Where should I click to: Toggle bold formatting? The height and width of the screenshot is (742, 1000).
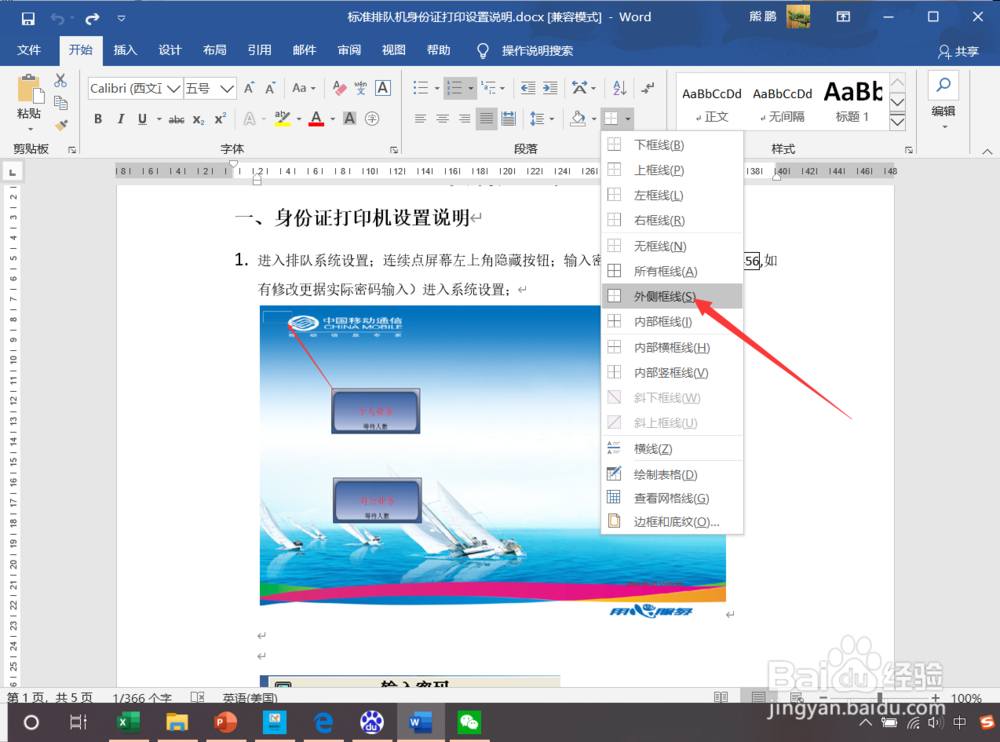pyautogui.click(x=97, y=117)
